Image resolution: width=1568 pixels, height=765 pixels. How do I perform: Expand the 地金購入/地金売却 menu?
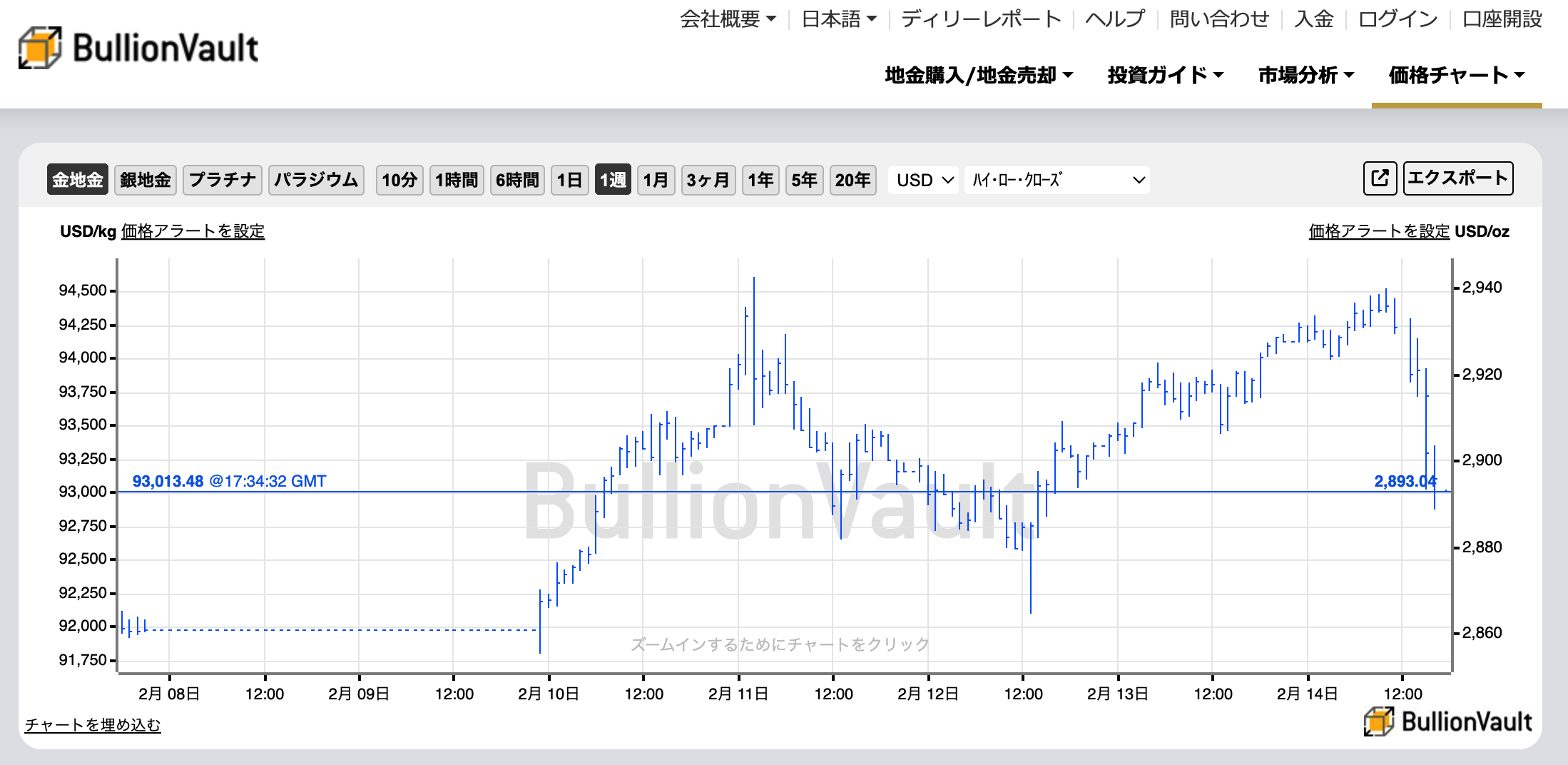[x=979, y=75]
